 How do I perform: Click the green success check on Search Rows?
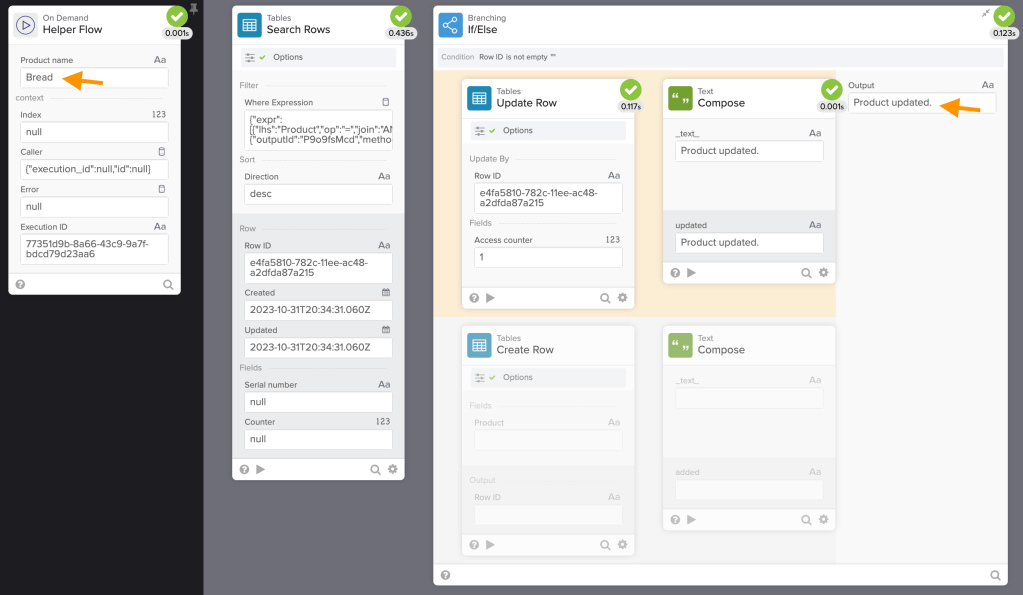click(402, 17)
